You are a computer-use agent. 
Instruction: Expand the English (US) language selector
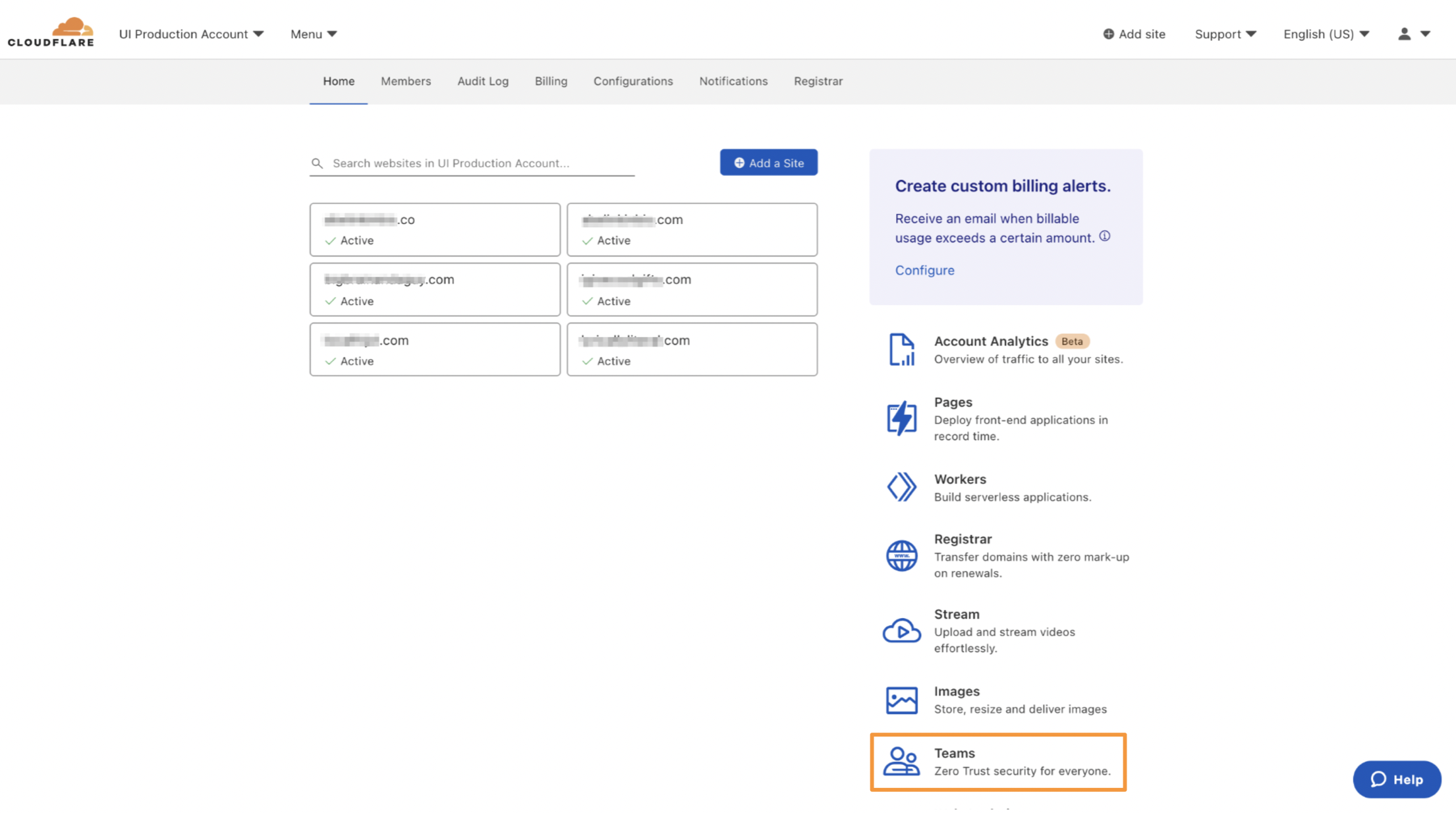(x=1326, y=34)
